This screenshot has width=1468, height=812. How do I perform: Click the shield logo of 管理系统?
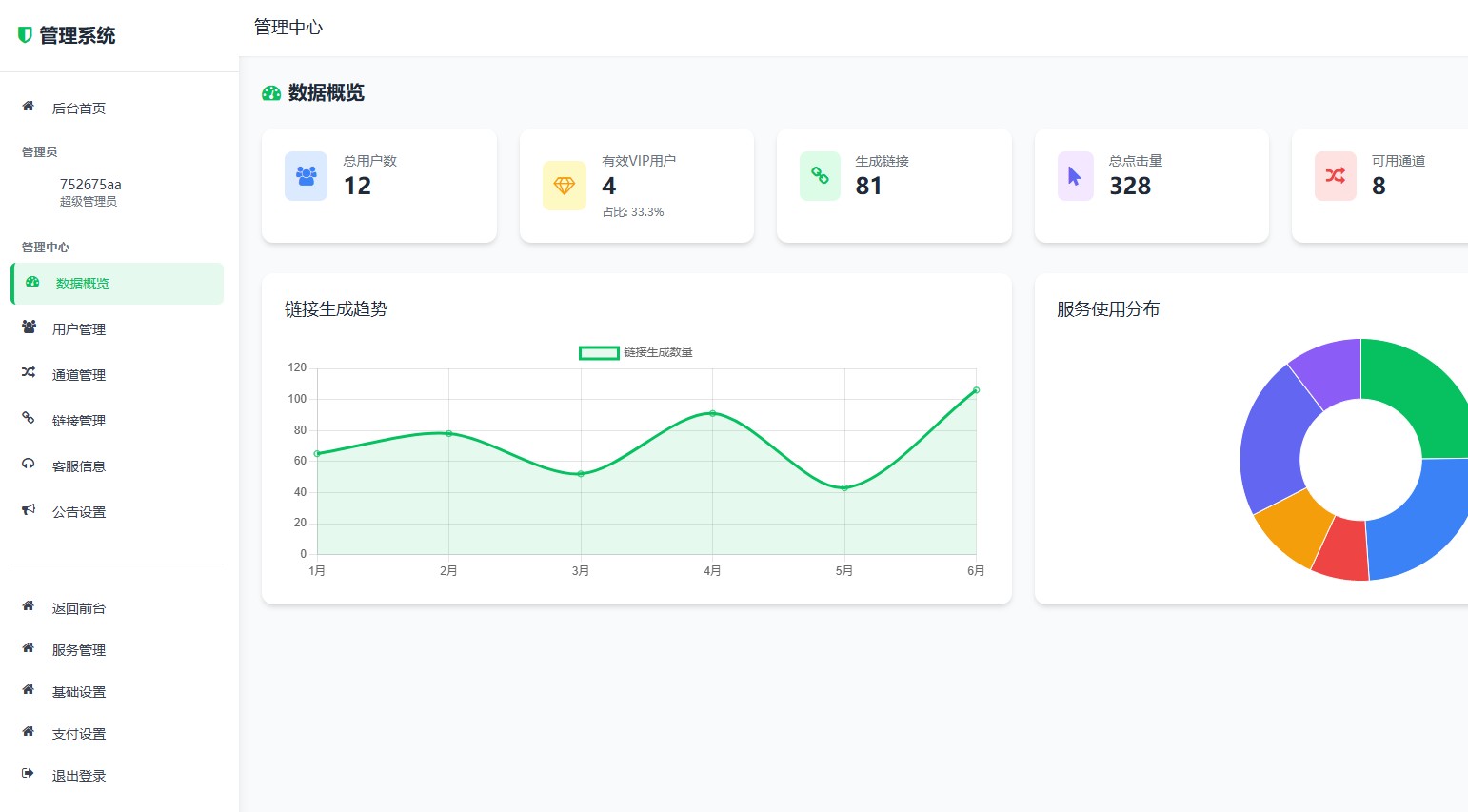[25, 34]
